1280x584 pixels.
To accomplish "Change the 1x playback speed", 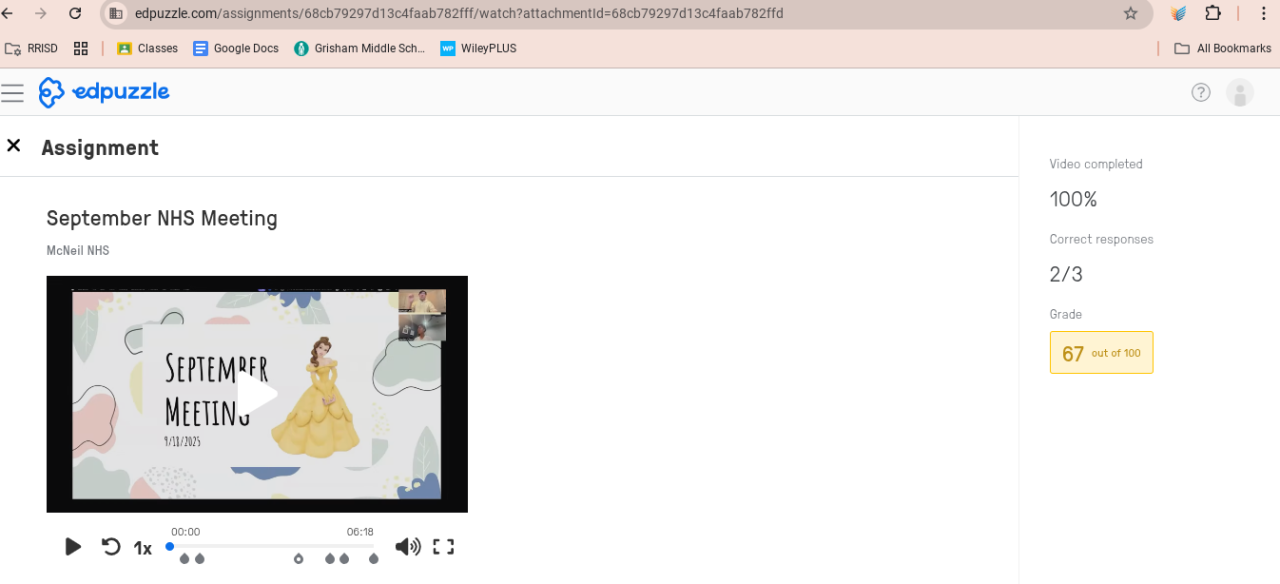I will pos(143,548).
